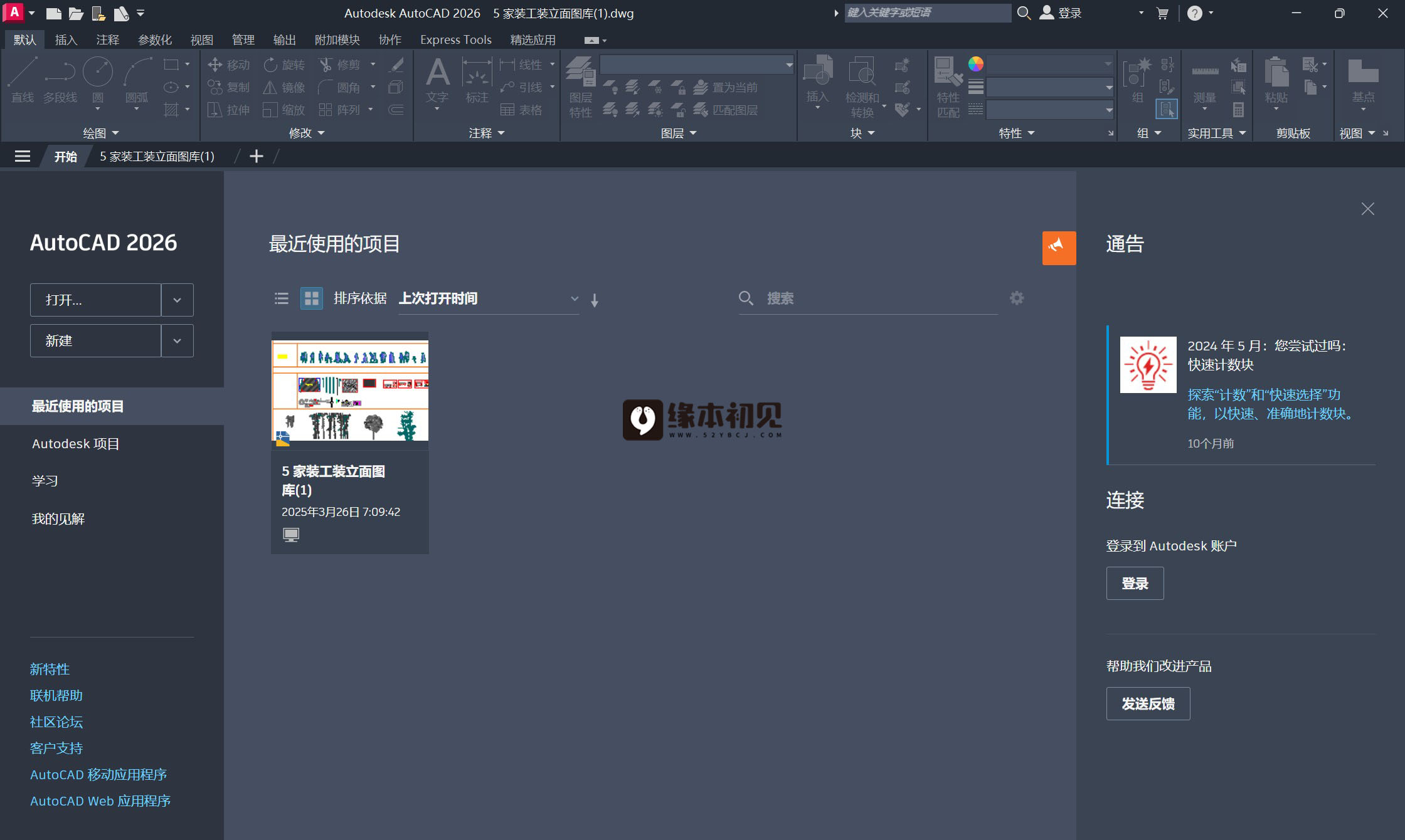Open Layer Properties (图层特性)

pyautogui.click(x=581, y=87)
